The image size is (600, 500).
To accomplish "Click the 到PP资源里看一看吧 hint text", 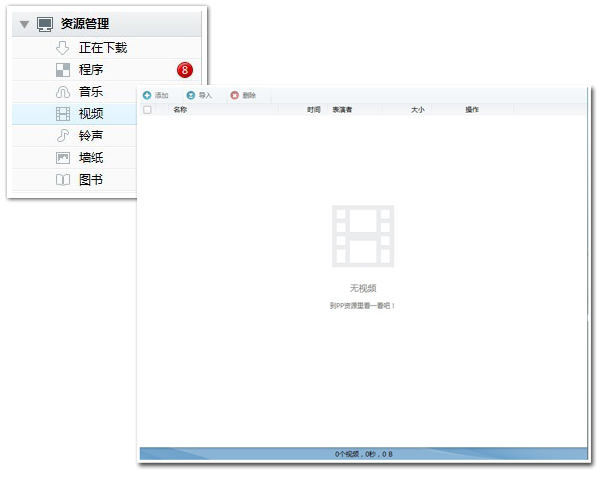I will (362, 306).
